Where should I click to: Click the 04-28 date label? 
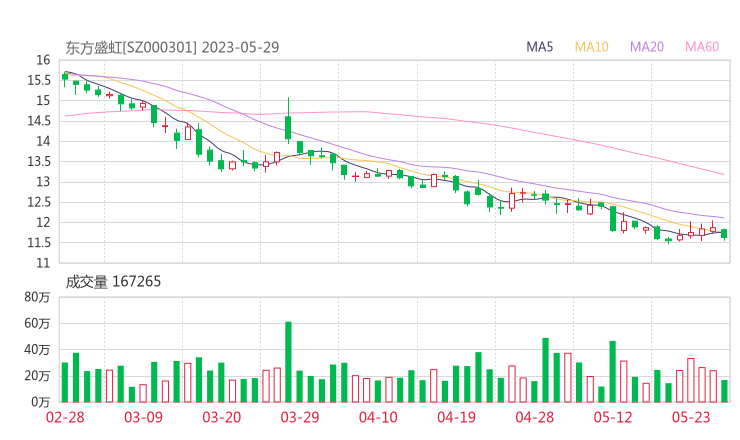tap(535, 417)
